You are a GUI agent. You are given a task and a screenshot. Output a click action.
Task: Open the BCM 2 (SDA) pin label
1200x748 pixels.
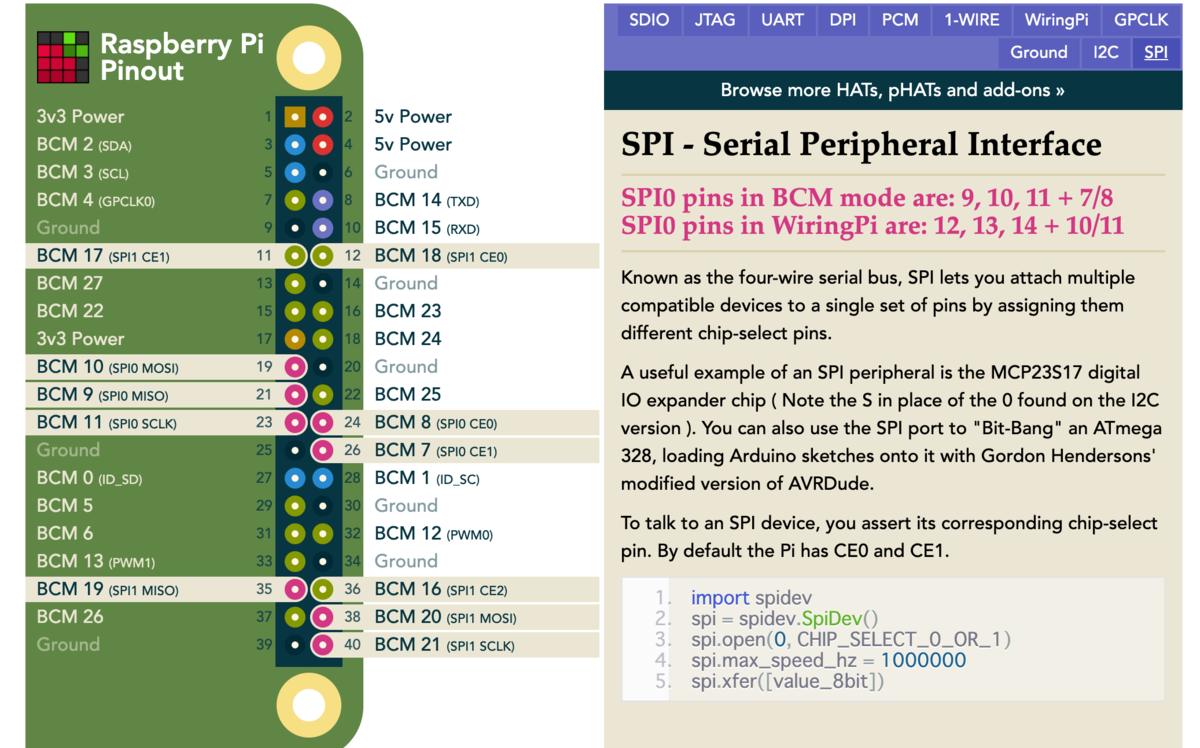pos(83,145)
